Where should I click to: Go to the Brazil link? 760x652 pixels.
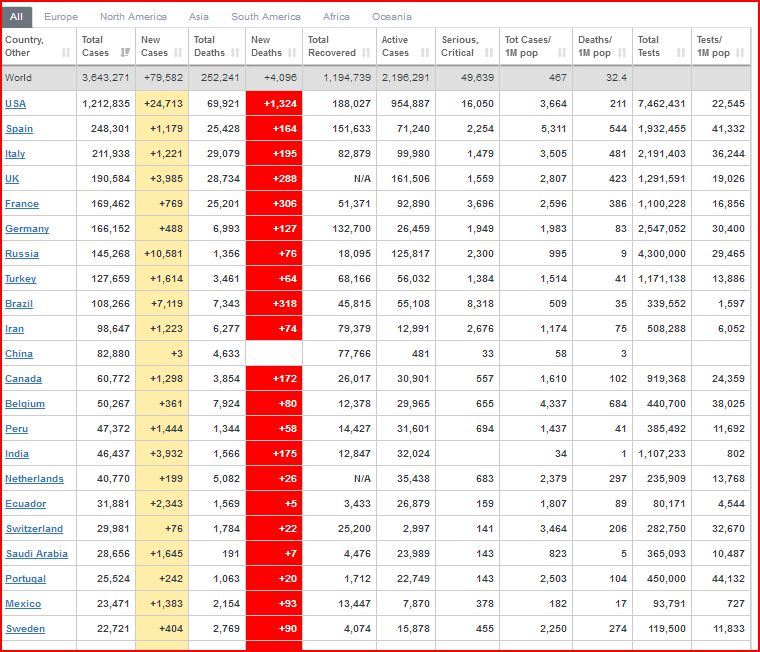coord(19,303)
